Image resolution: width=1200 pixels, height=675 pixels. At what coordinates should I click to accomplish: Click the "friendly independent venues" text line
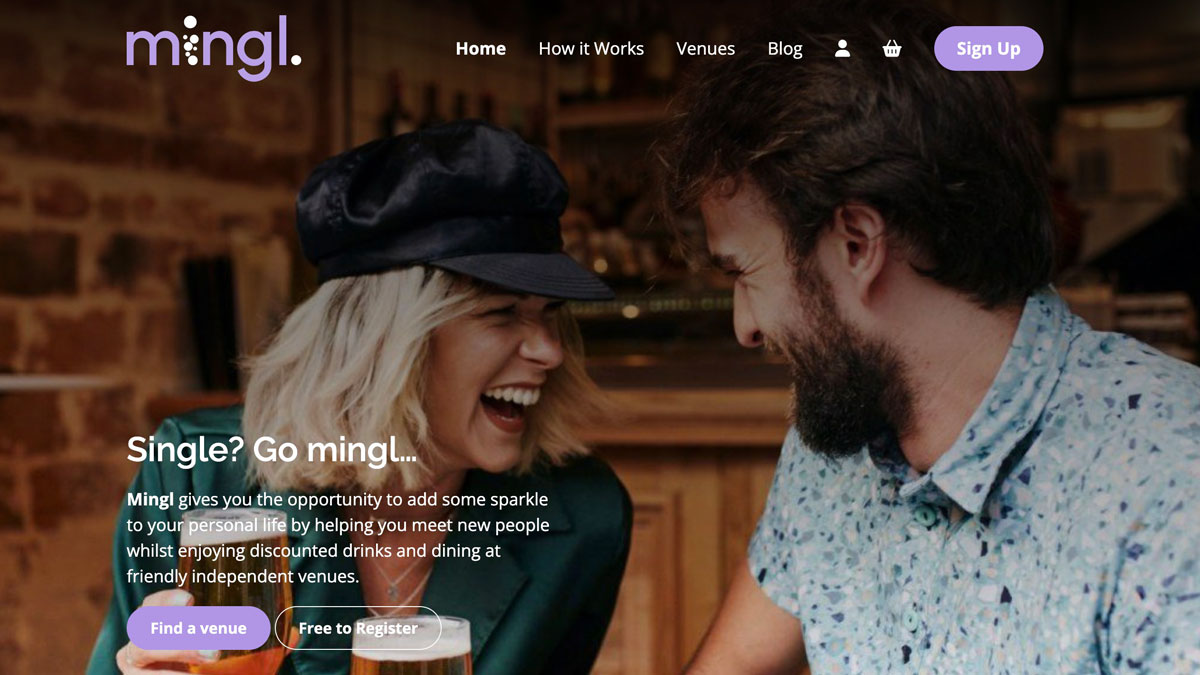(242, 576)
